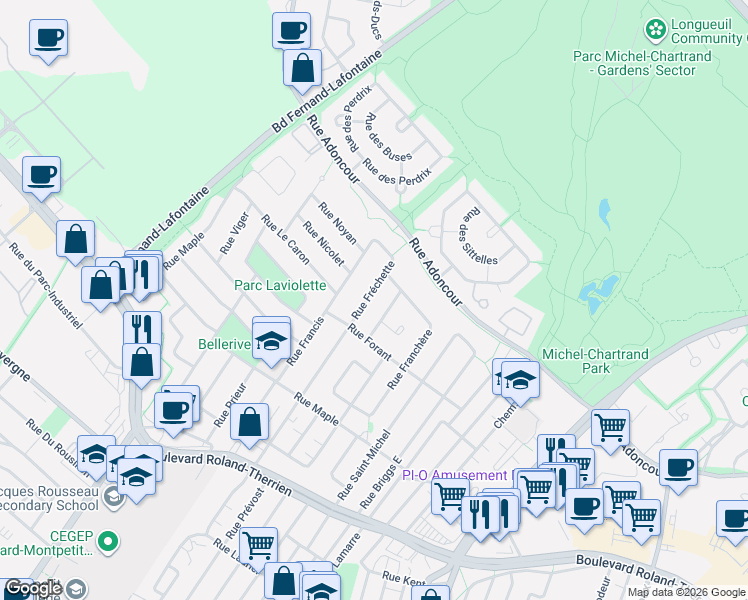
Task: Select the Longueuil Community garden pin
Action: coord(656,30)
